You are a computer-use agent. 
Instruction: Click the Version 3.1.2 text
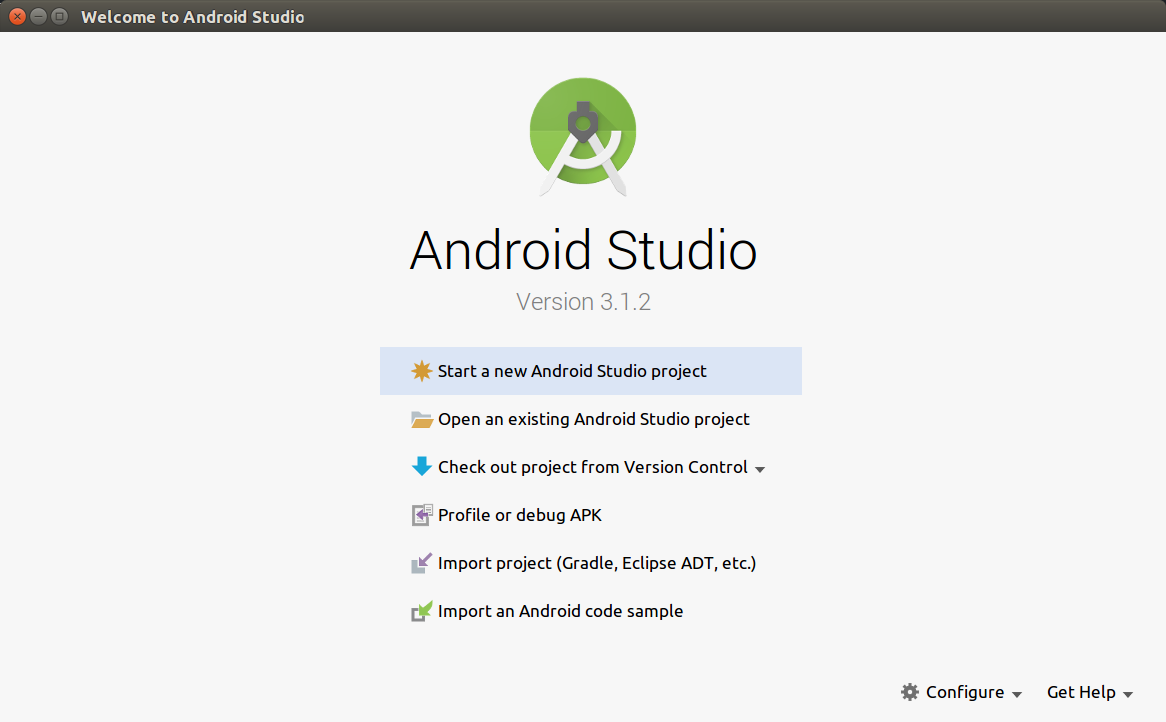(x=583, y=302)
